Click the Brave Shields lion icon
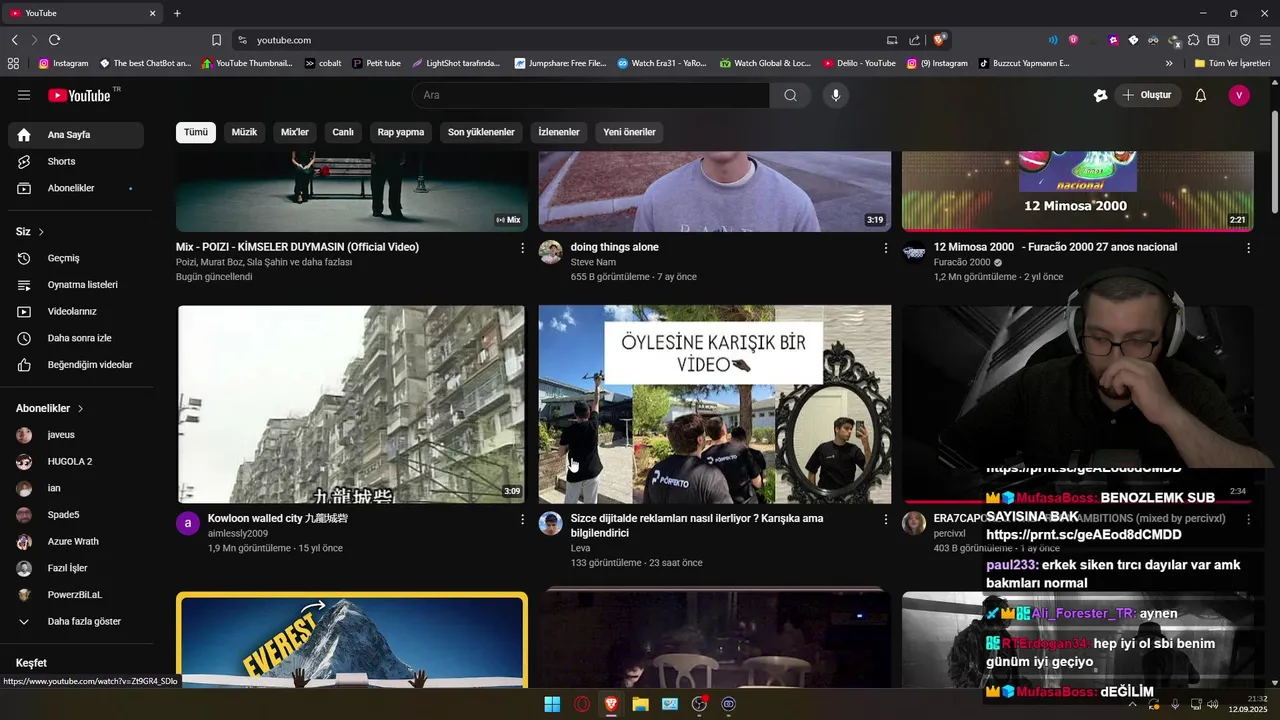This screenshot has width=1280, height=720. click(x=939, y=40)
